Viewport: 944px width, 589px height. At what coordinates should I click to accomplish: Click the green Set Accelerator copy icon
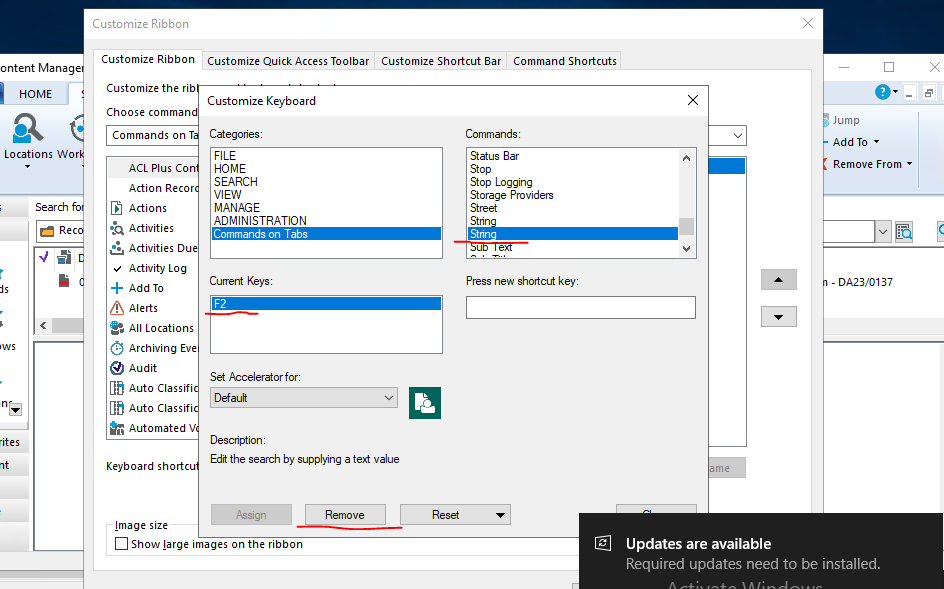coord(424,402)
